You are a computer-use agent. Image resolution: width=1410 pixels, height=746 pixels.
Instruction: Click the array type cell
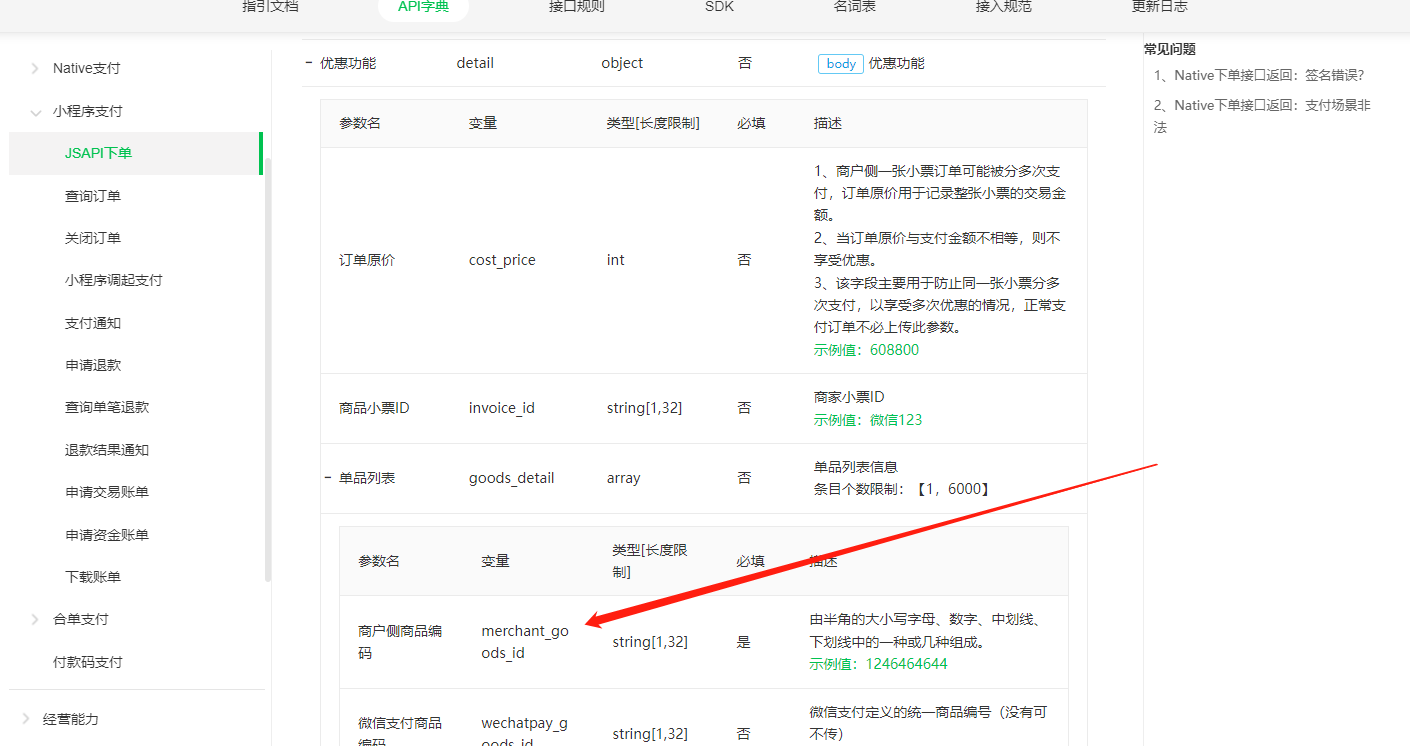[x=624, y=478]
